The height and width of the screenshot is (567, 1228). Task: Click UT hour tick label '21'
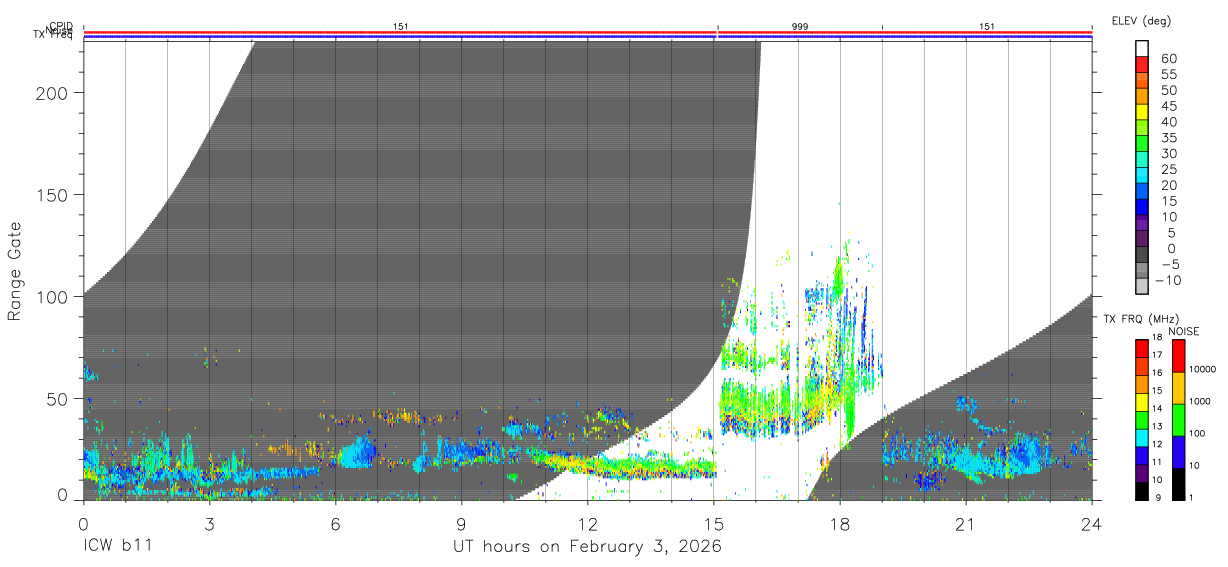(966, 523)
